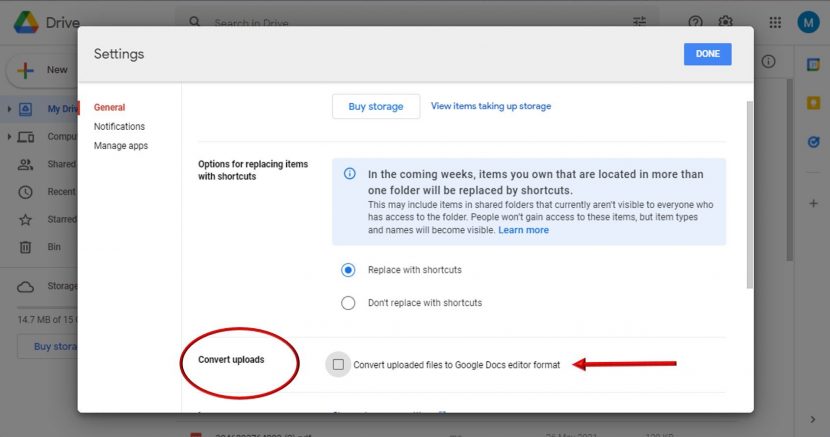Enable Convert uploaded files checkbox
Screen dimensions: 830x437
click(x=338, y=365)
